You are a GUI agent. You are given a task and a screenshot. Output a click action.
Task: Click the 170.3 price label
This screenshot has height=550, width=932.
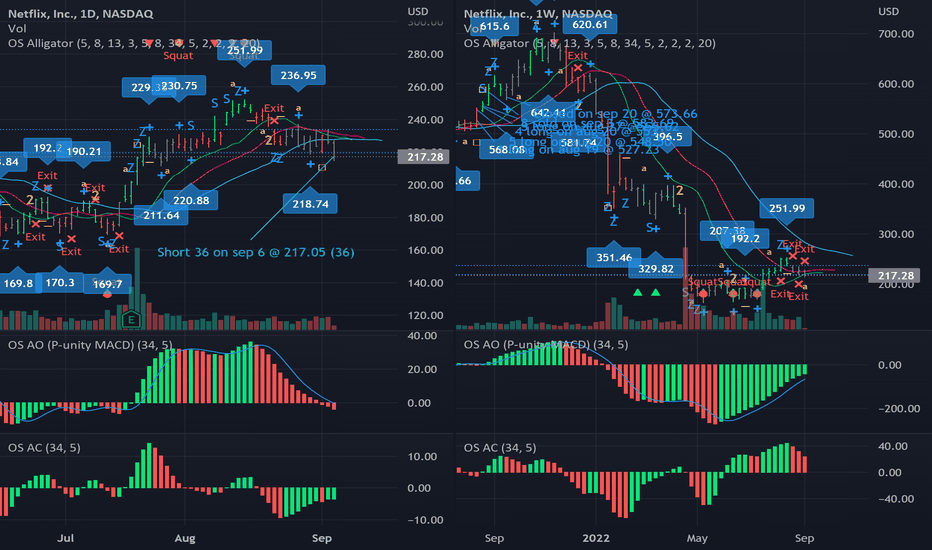click(59, 282)
